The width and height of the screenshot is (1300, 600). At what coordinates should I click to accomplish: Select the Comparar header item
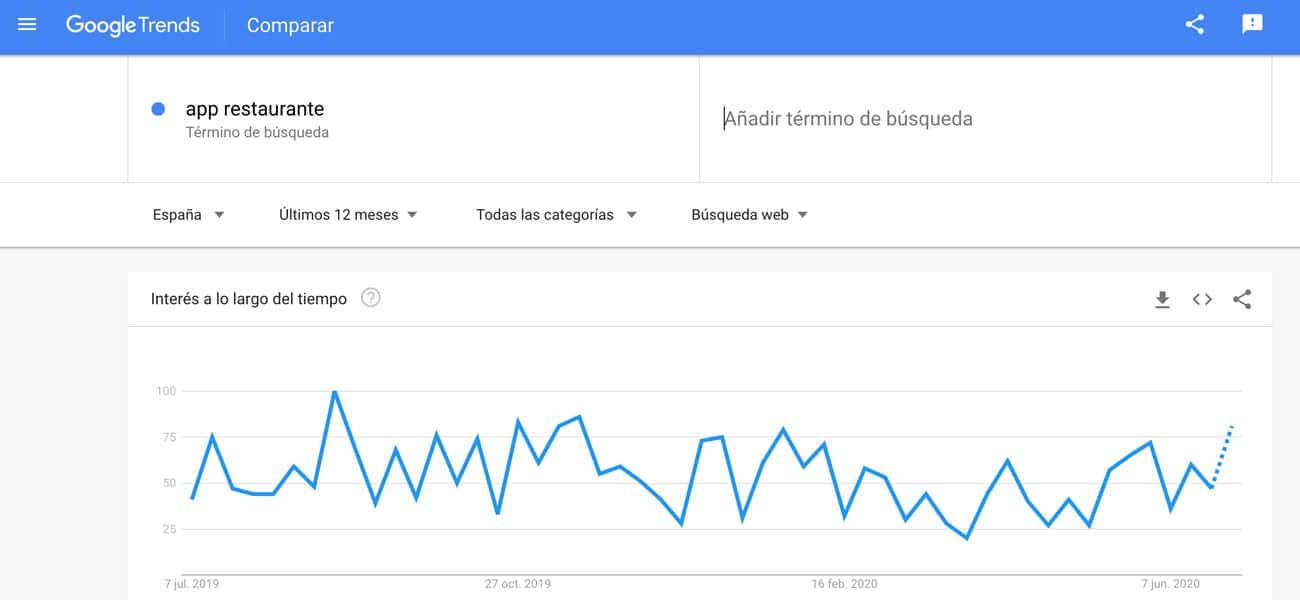pyautogui.click(x=290, y=26)
